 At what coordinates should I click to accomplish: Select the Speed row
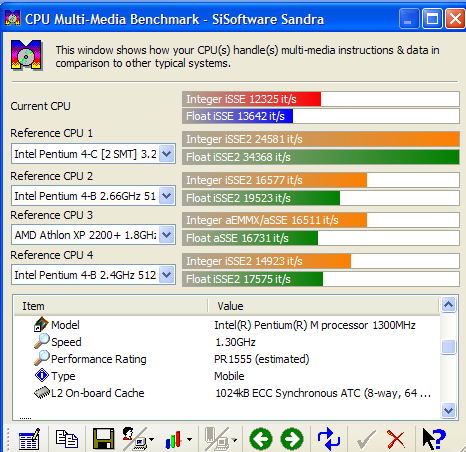click(x=227, y=342)
